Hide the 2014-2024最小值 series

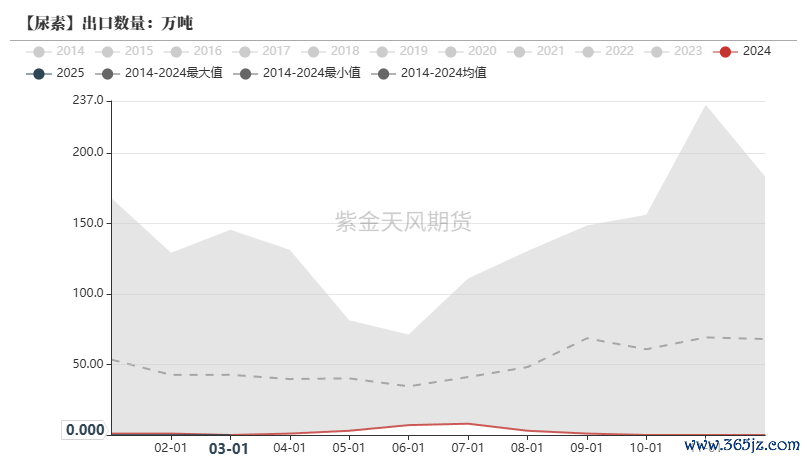pos(246,73)
